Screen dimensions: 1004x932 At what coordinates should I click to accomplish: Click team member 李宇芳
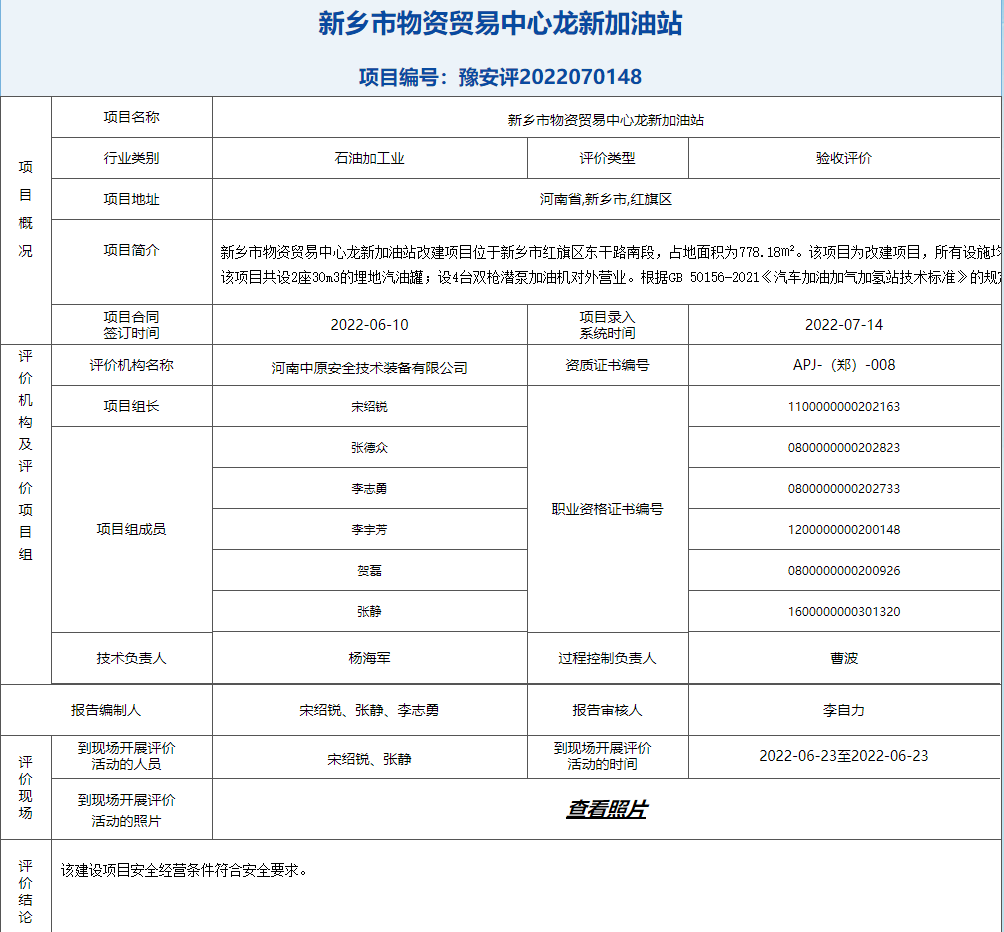[369, 529]
